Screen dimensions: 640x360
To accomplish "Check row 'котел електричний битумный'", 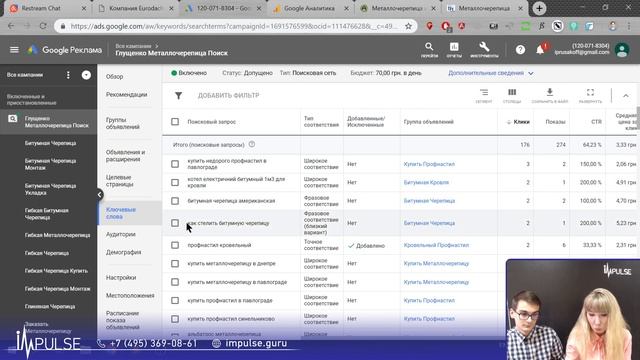I will coord(175,182).
